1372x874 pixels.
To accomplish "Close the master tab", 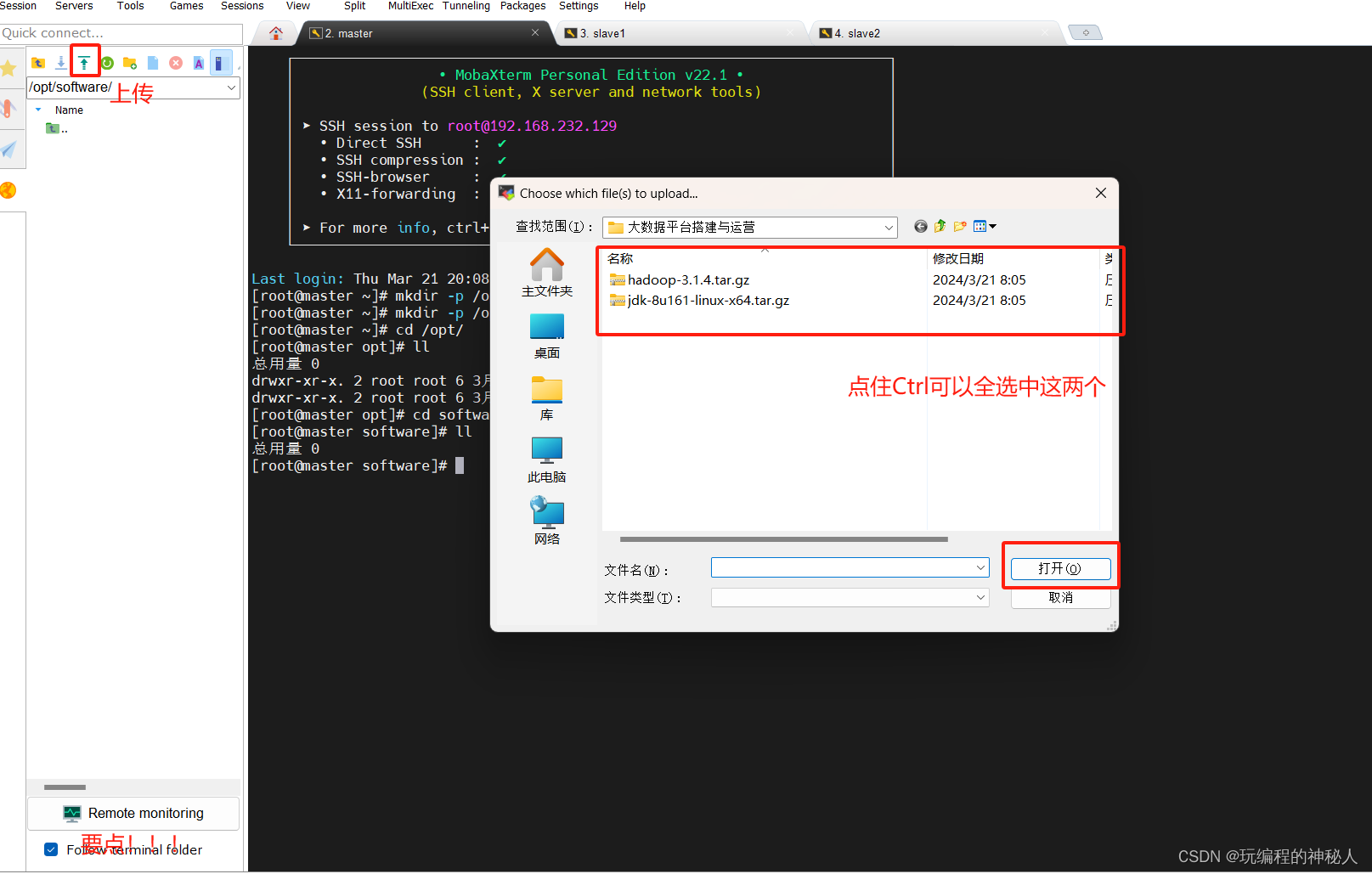I will (535, 32).
